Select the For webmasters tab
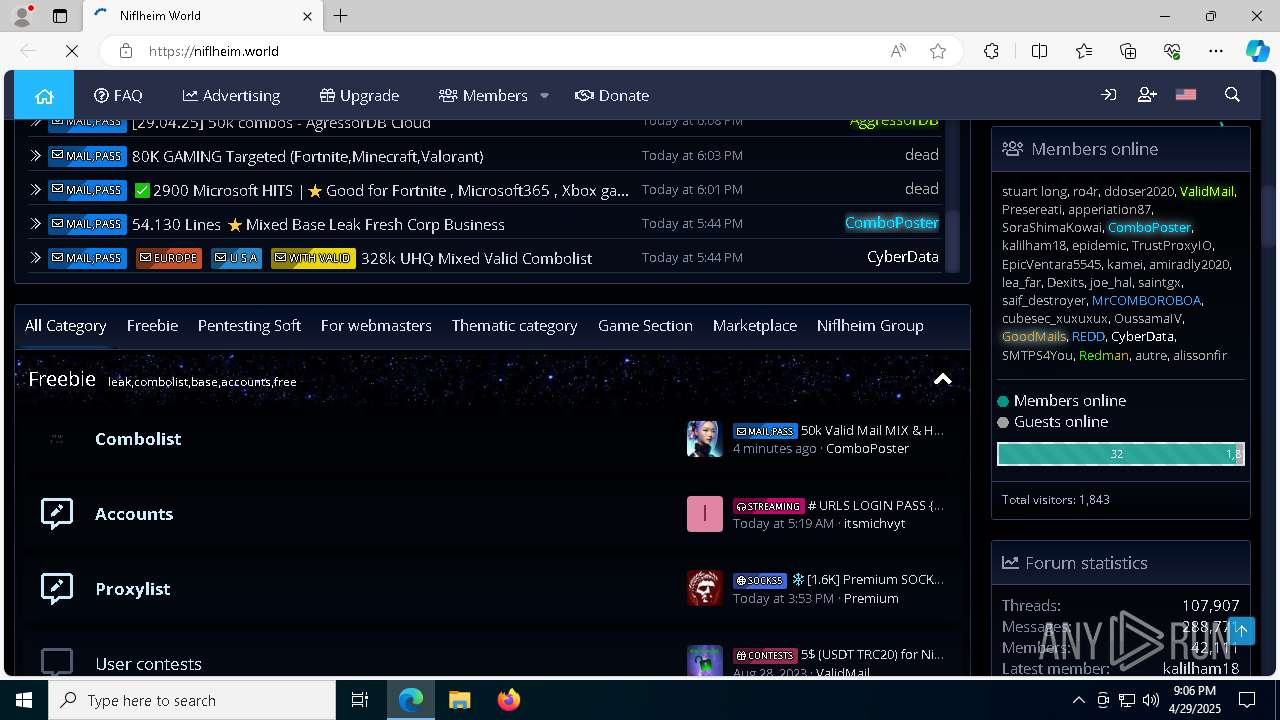 [x=376, y=325]
